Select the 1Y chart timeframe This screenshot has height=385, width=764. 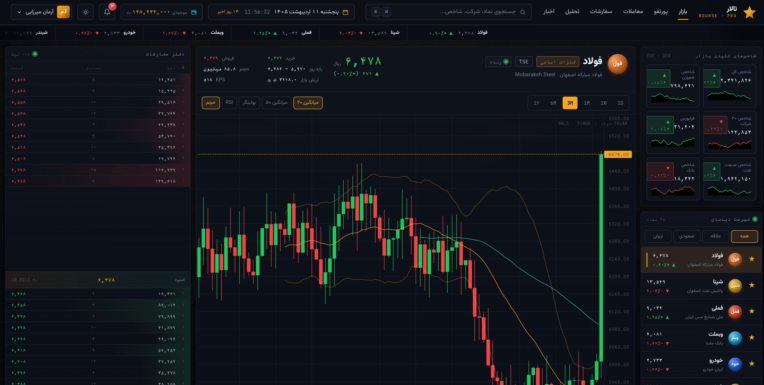click(x=536, y=103)
